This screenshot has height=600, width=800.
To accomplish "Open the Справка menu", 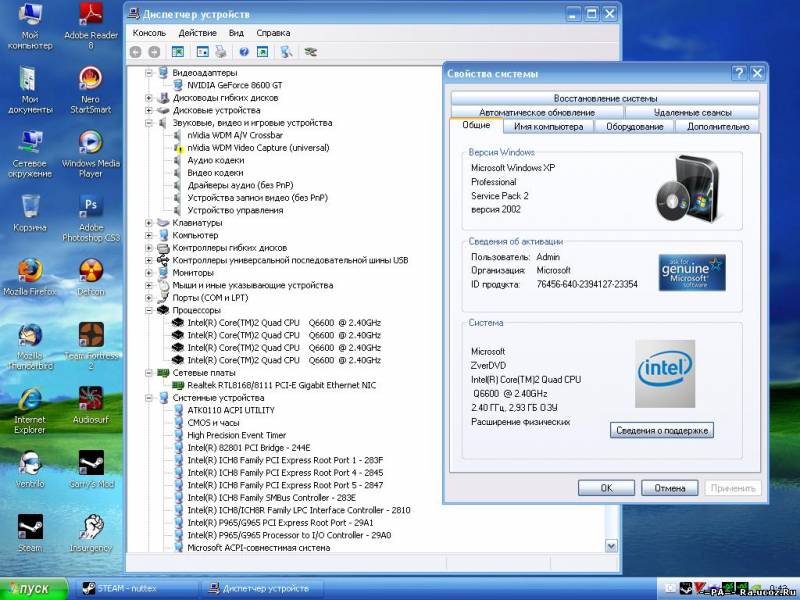I will pos(273,33).
